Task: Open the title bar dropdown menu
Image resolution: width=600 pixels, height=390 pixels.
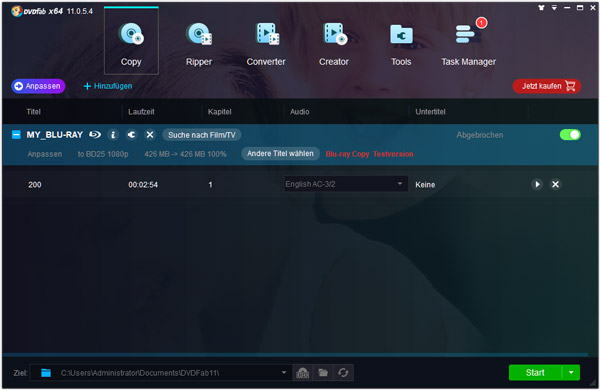Action: coord(554,8)
